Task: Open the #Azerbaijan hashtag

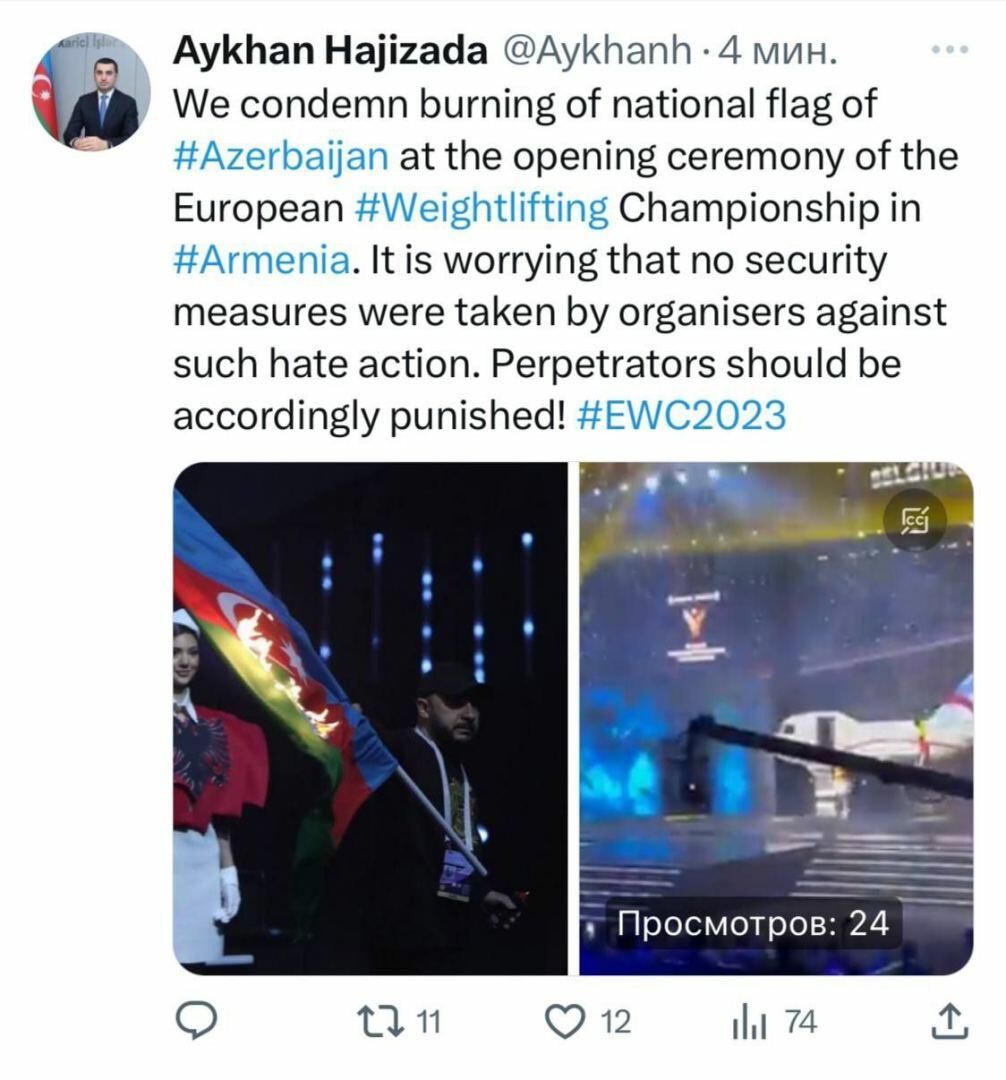Action: tap(281, 156)
